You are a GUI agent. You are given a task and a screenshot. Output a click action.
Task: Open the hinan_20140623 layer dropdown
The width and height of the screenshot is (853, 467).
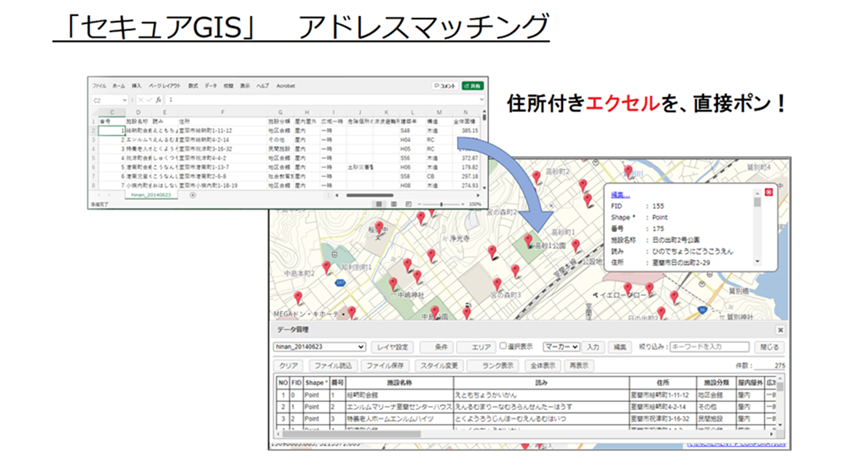[x=319, y=347]
